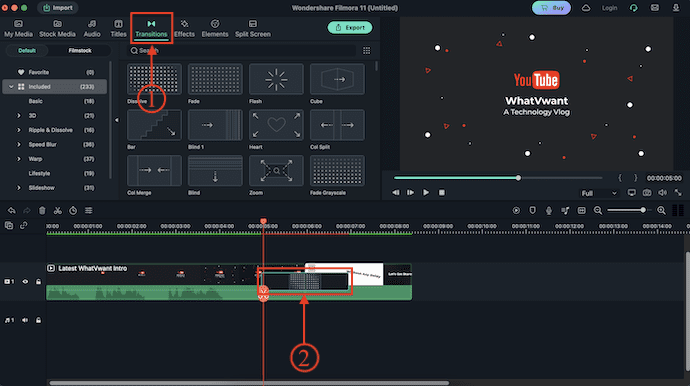Click the marker shield icon
The height and width of the screenshot is (386, 690).
pyautogui.click(x=532, y=211)
